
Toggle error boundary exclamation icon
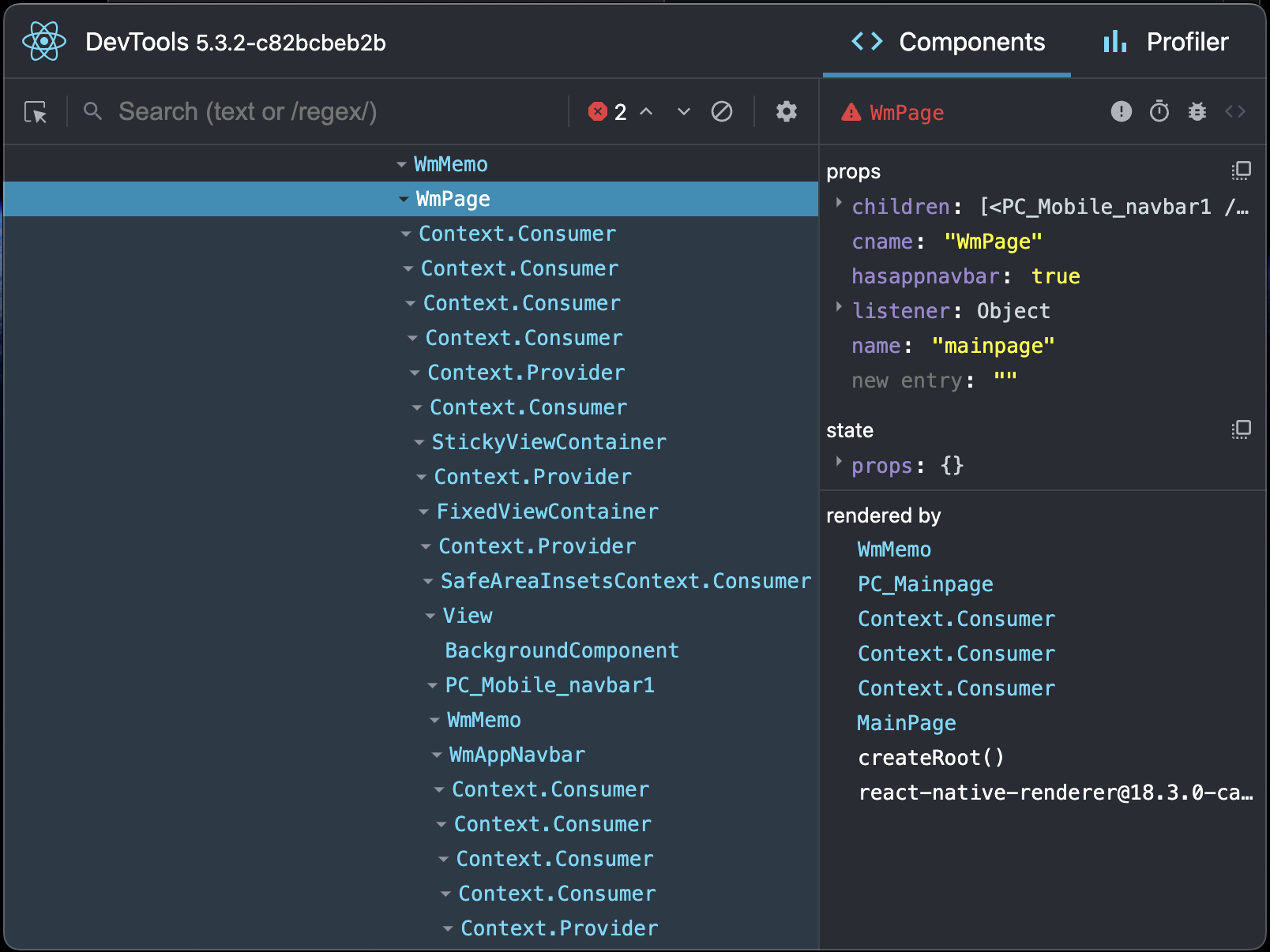pos(1121,112)
